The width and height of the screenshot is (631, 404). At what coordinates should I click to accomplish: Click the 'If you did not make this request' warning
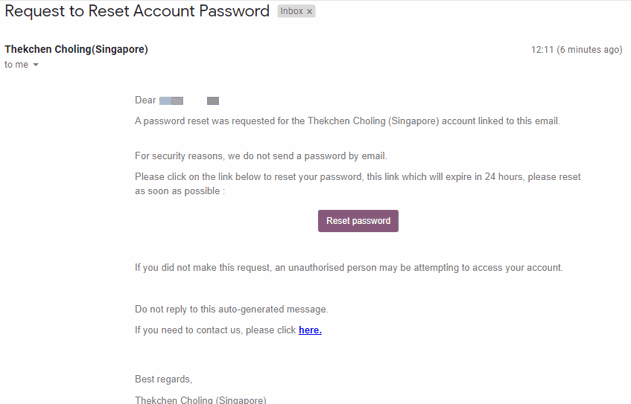[349, 267]
